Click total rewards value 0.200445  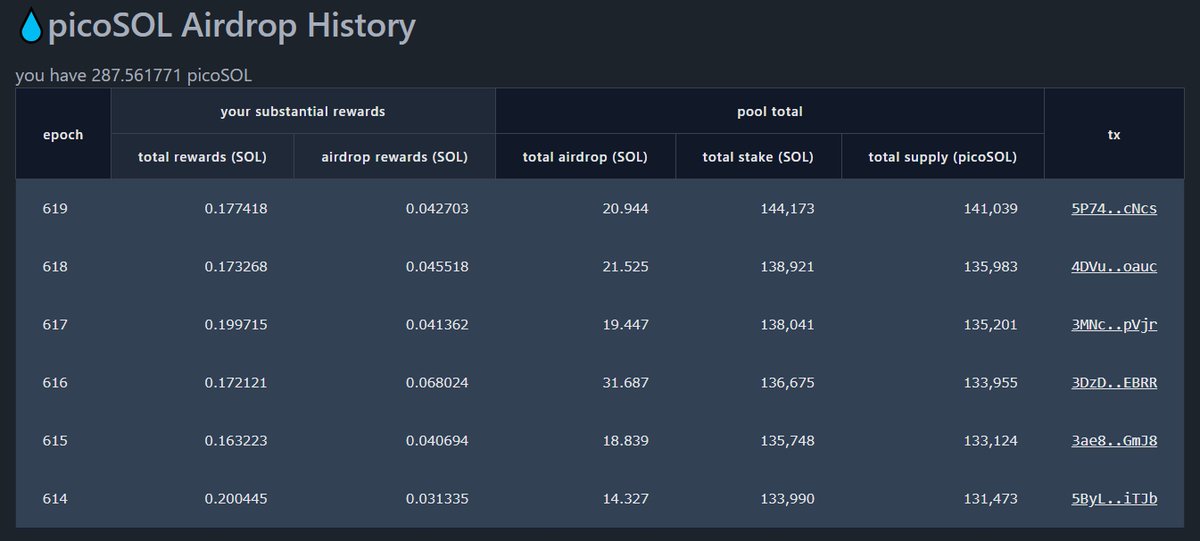tap(236, 499)
